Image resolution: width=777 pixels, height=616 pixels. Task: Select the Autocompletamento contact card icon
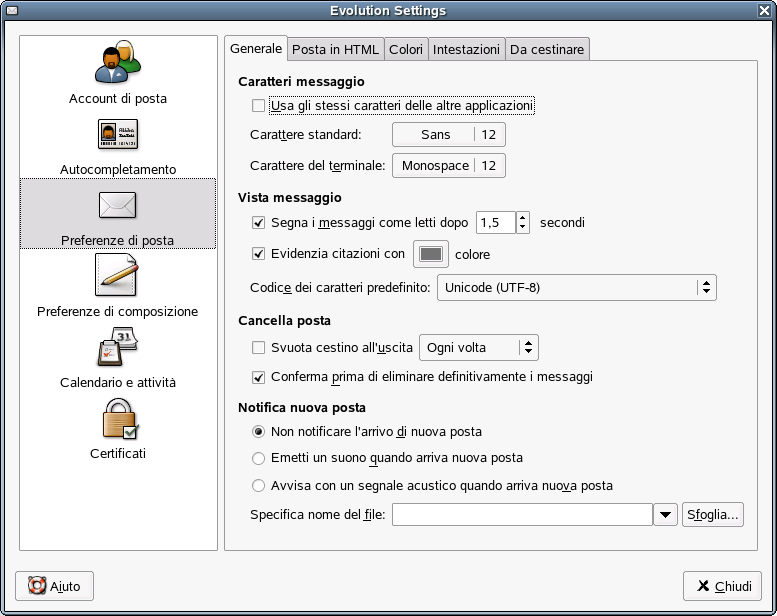point(118,134)
